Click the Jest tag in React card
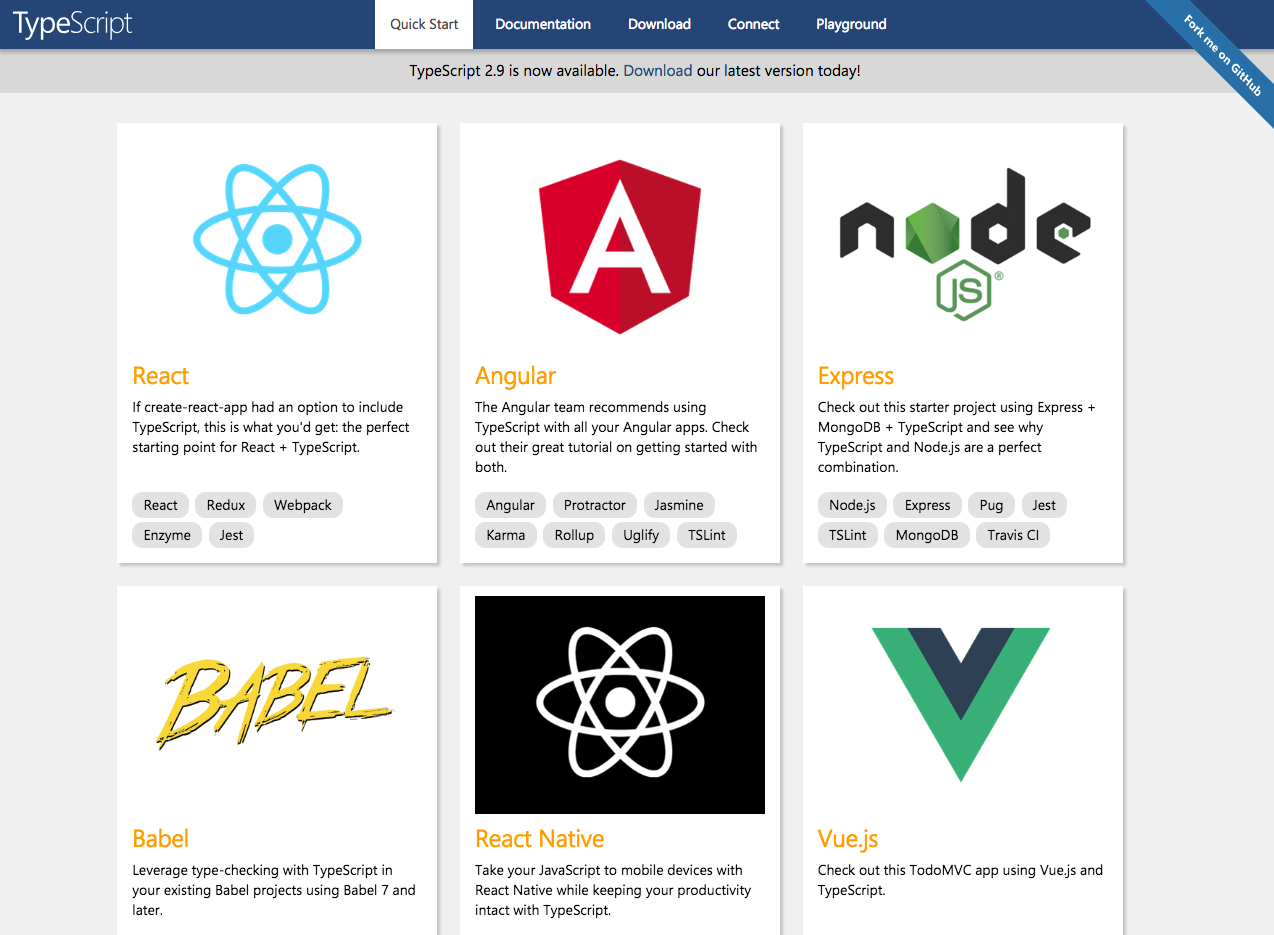This screenshot has width=1274, height=935. point(231,535)
